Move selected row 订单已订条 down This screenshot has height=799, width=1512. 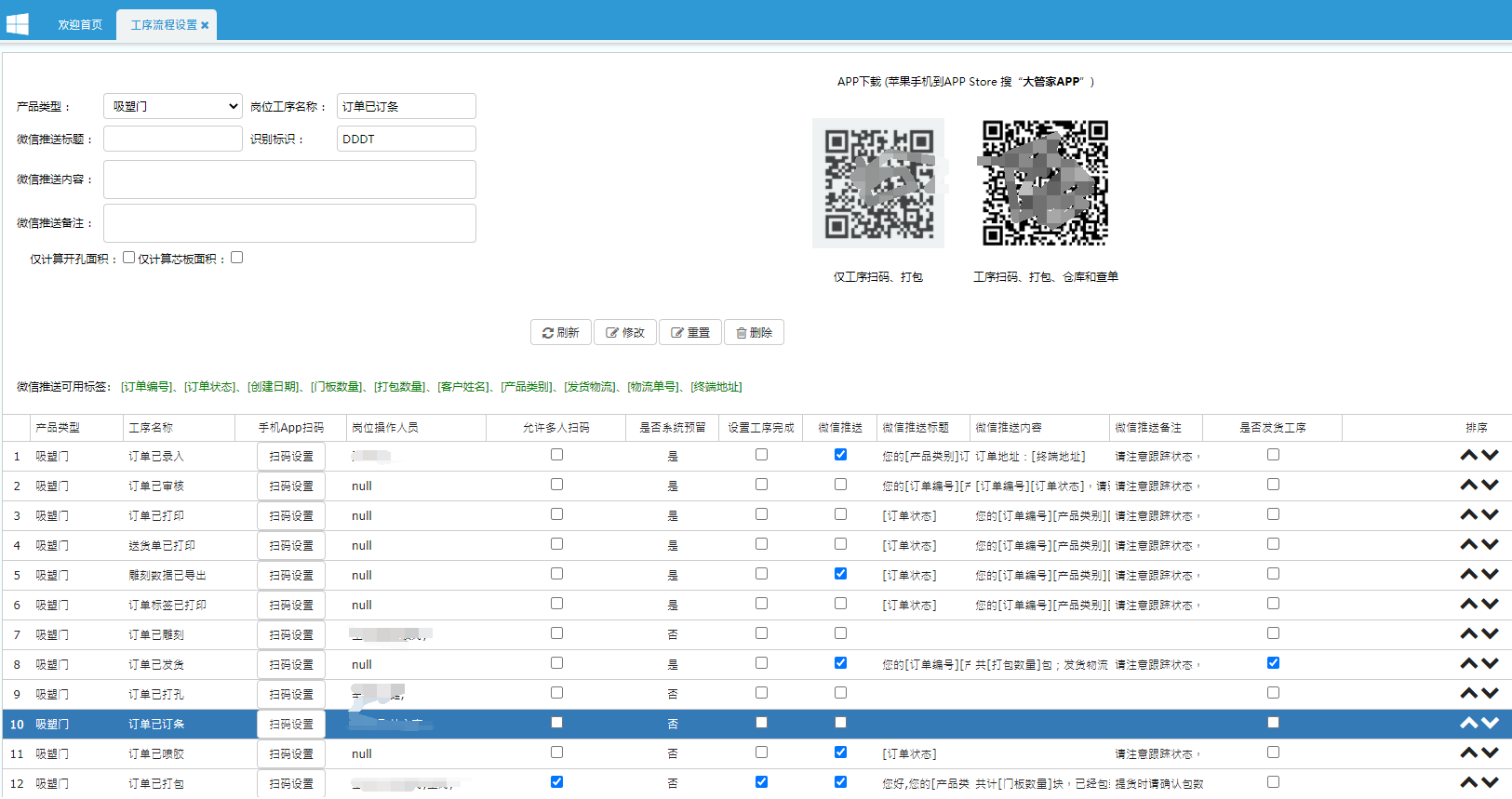tap(1490, 724)
